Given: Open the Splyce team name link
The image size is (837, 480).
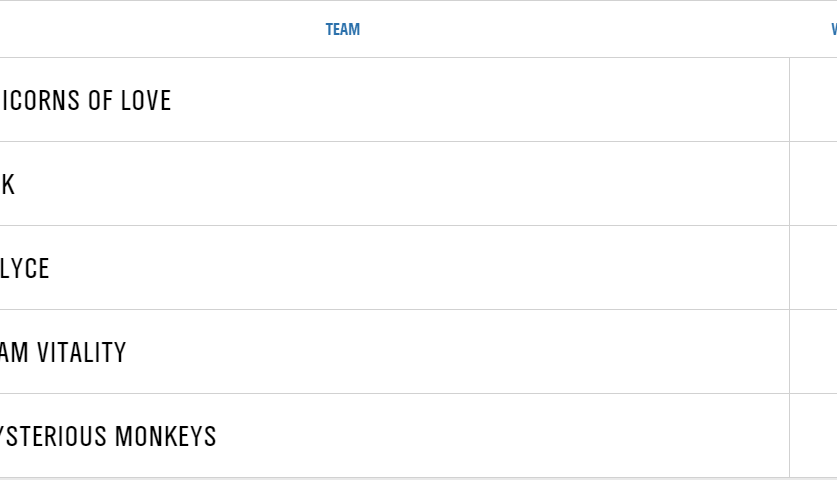Looking at the screenshot, I should [25, 268].
